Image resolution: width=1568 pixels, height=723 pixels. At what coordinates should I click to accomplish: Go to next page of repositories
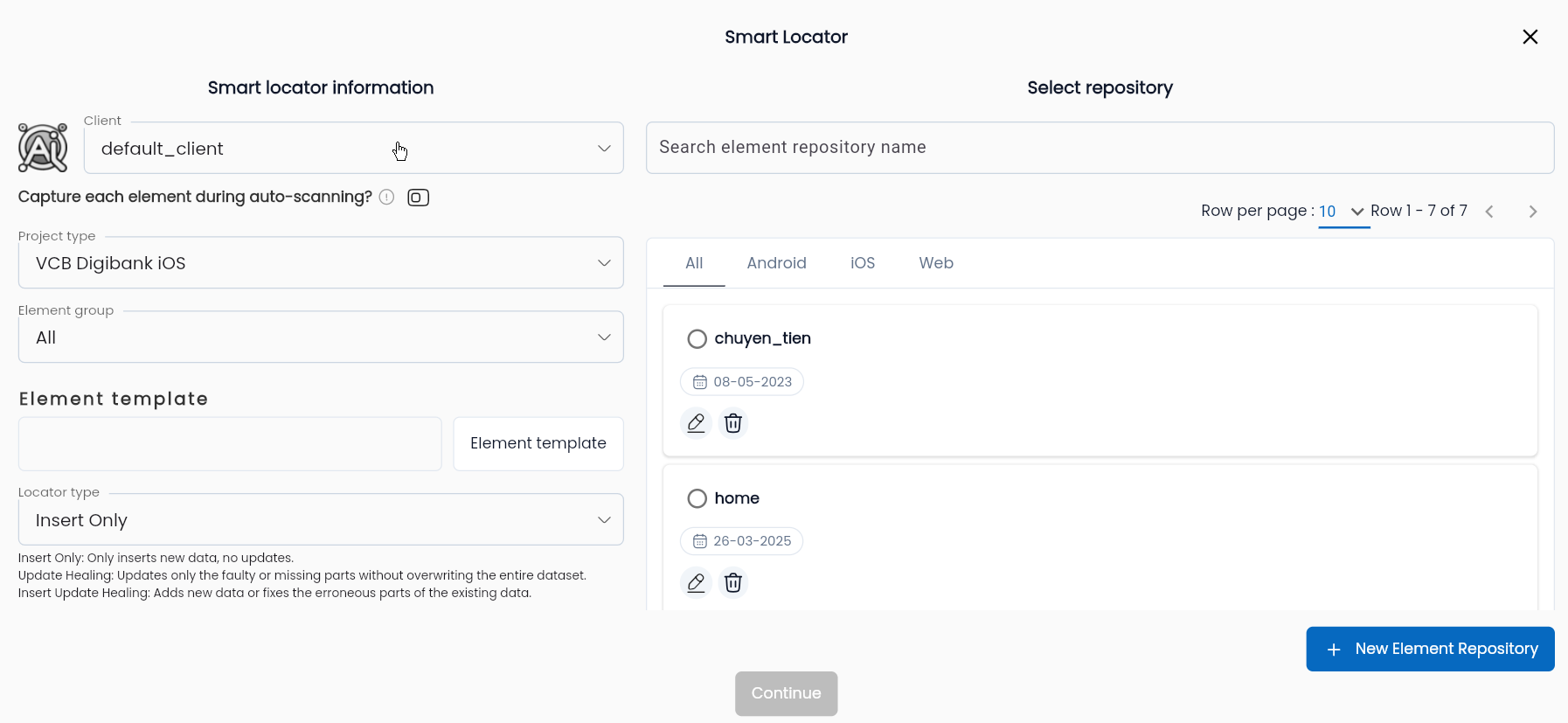(x=1532, y=212)
